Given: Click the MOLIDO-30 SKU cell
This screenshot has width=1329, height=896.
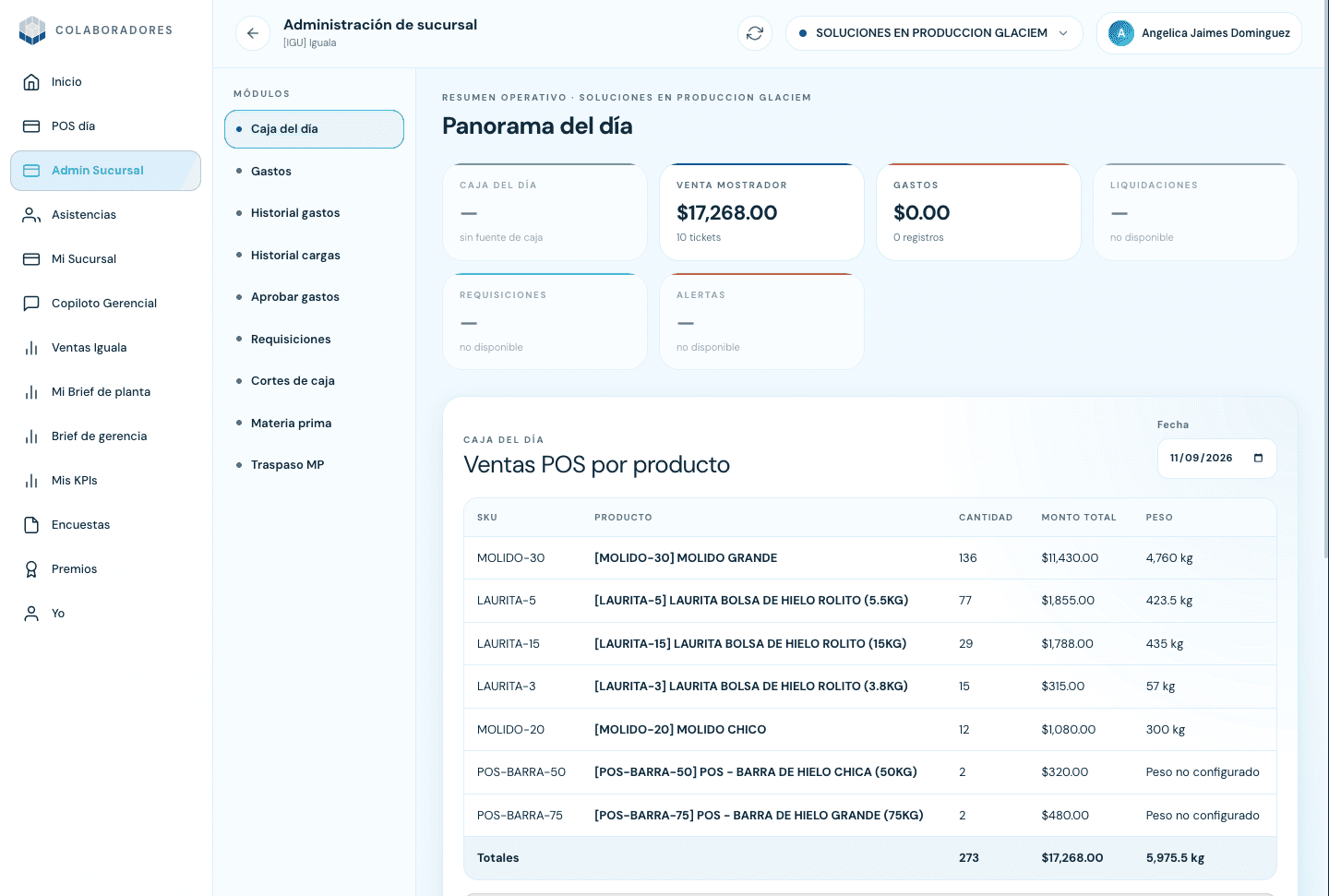Looking at the screenshot, I should click(510, 558).
